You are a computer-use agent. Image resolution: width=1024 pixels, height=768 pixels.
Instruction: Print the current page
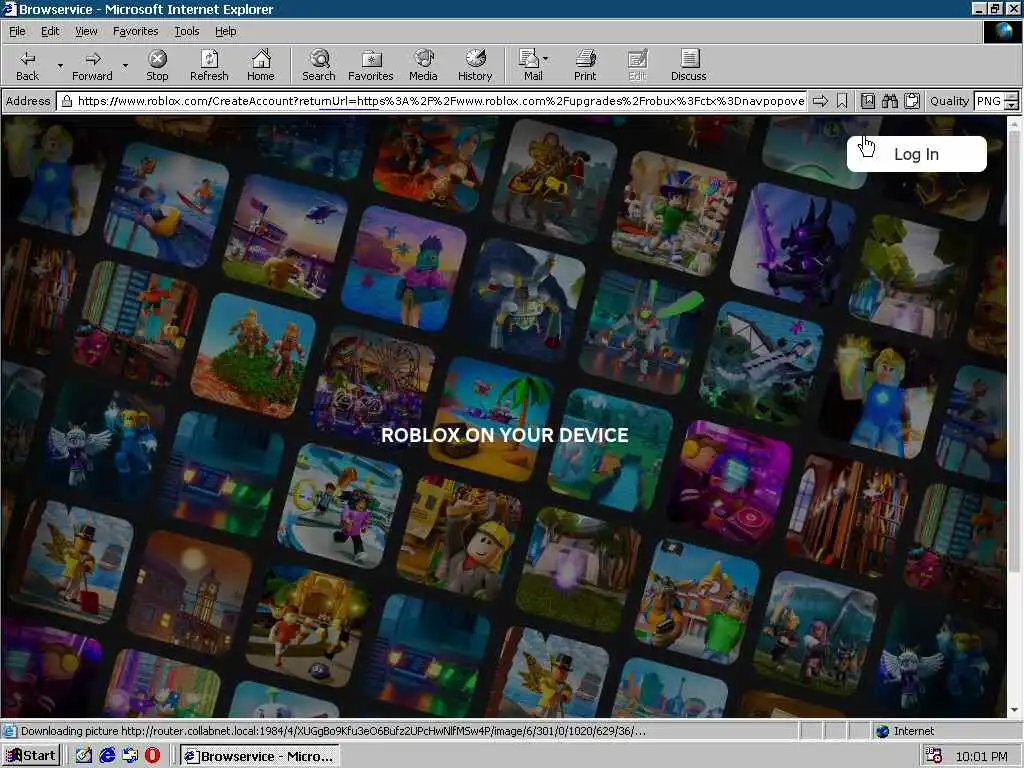(585, 65)
